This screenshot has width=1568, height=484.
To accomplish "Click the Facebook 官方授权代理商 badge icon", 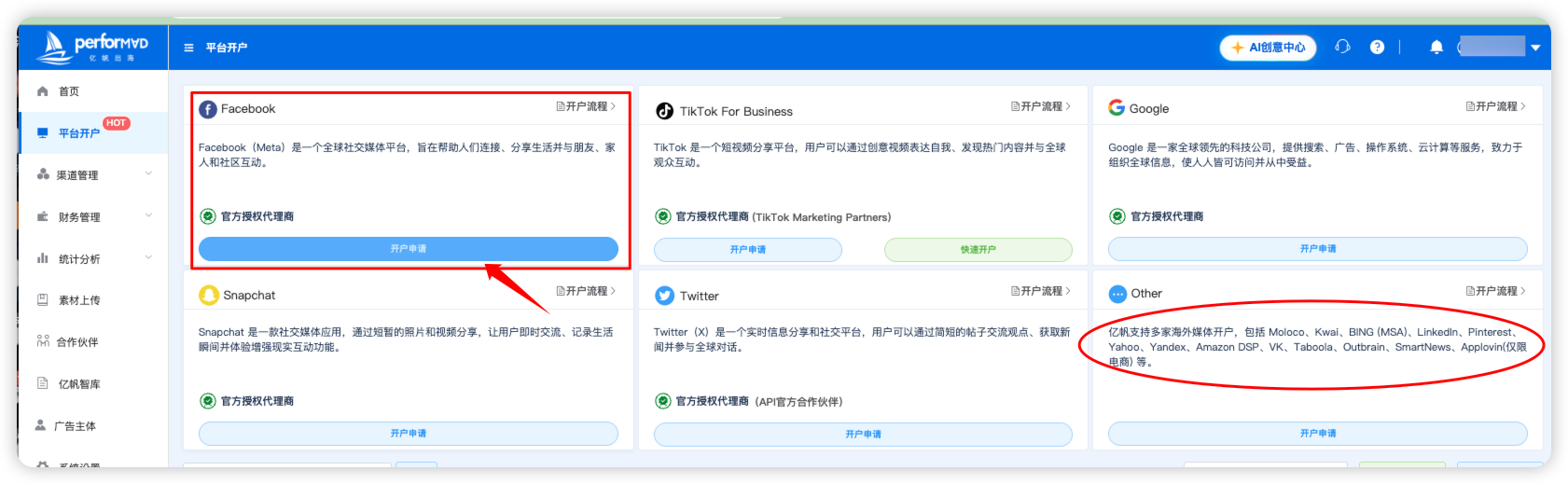I will (208, 216).
